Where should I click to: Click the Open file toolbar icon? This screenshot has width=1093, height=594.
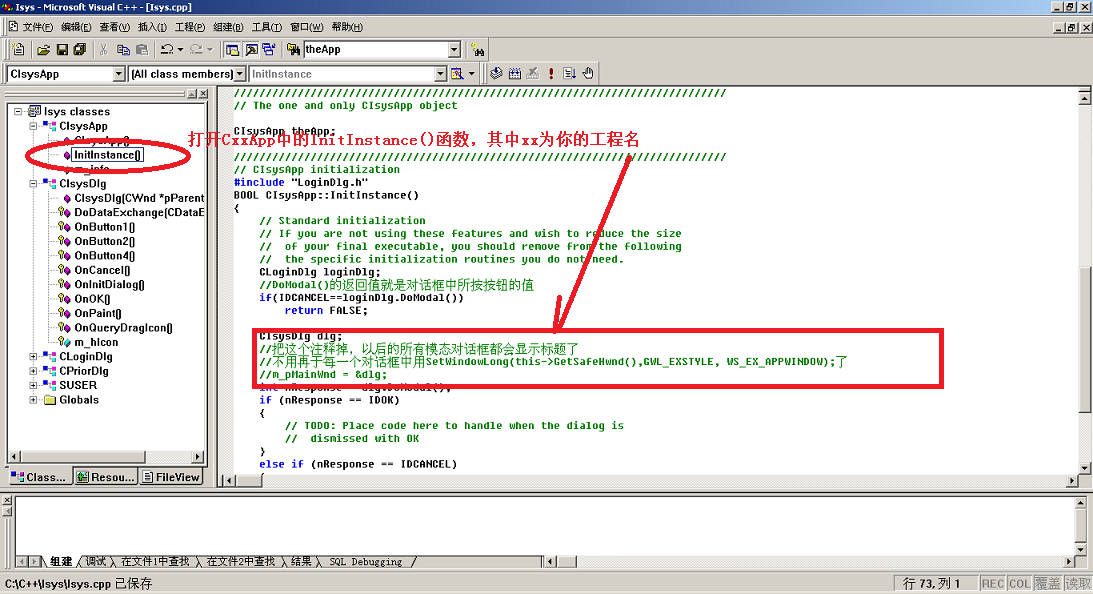(43, 49)
